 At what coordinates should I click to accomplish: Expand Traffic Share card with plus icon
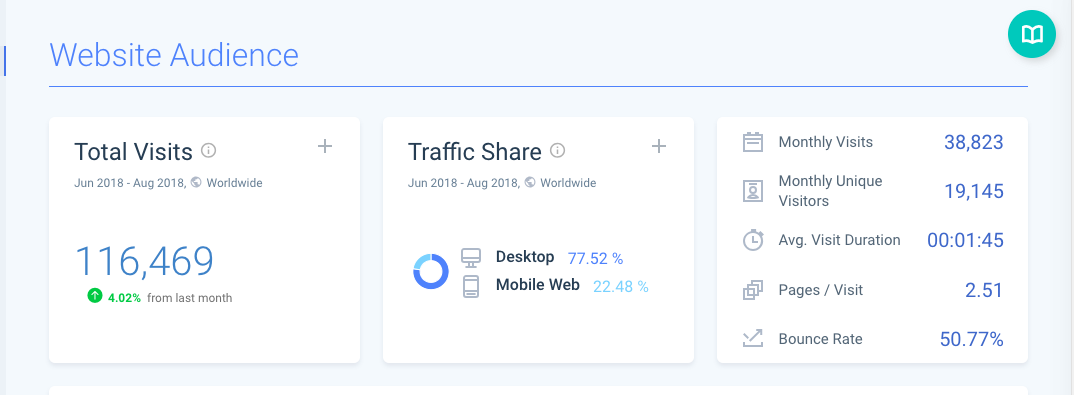click(x=658, y=146)
